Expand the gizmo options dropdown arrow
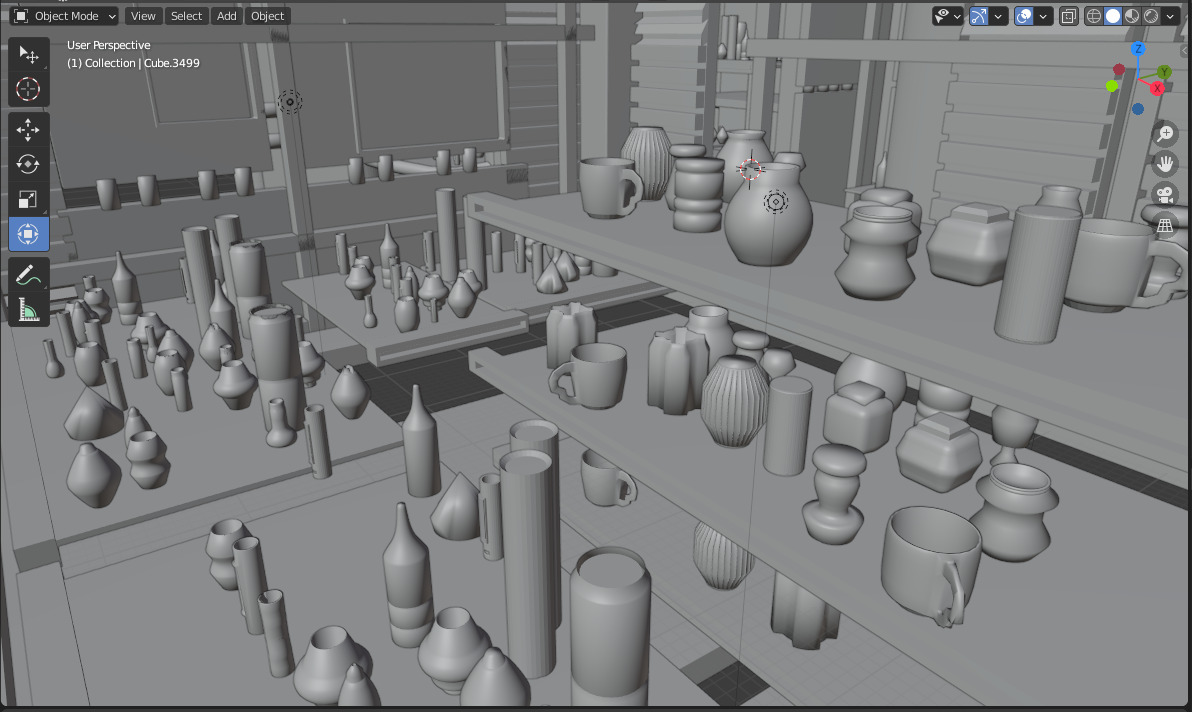The height and width of the screenshot is (712, 1192). 998,16
